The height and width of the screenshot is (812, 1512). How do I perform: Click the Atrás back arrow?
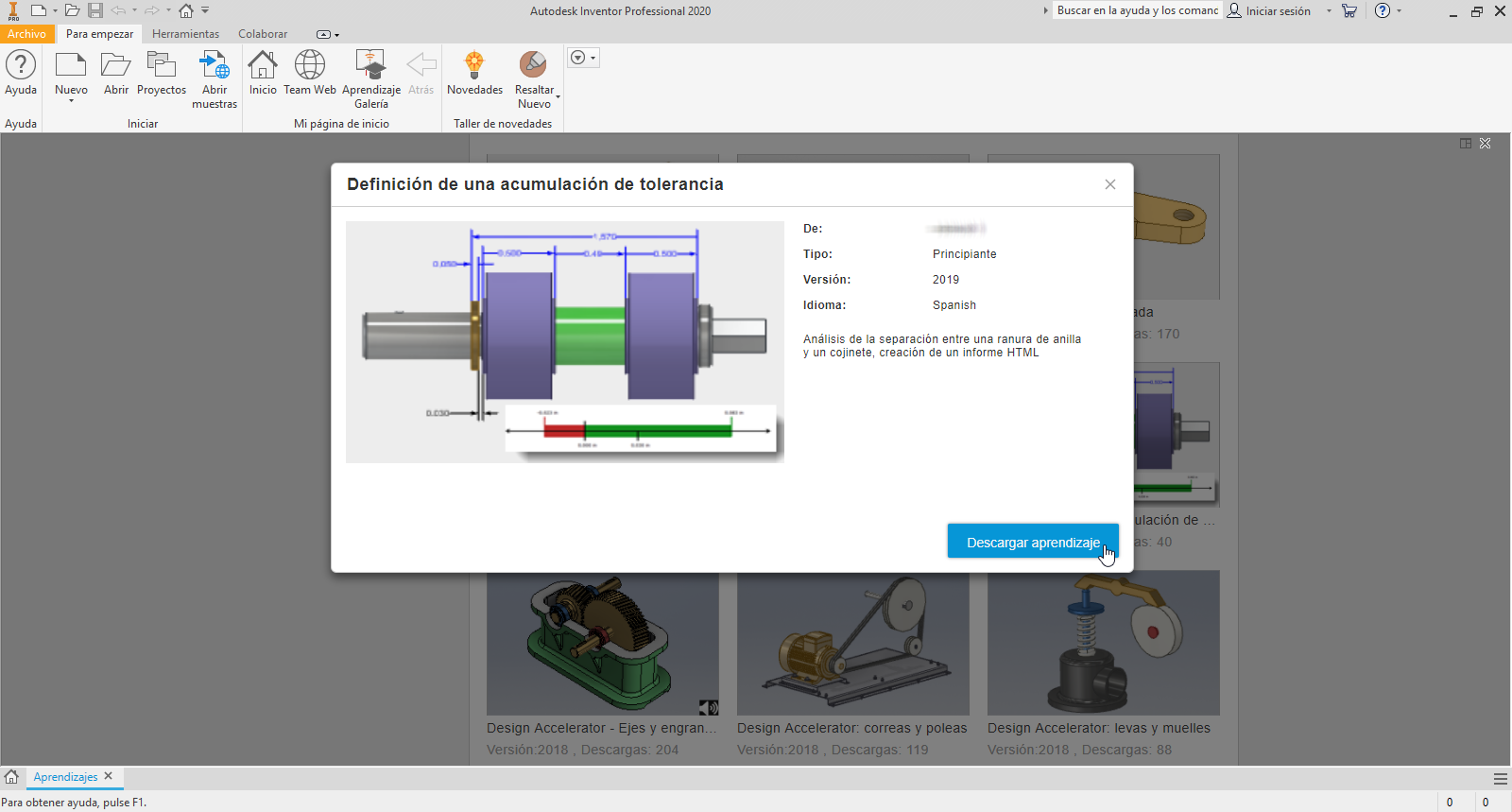coord(421,65)
